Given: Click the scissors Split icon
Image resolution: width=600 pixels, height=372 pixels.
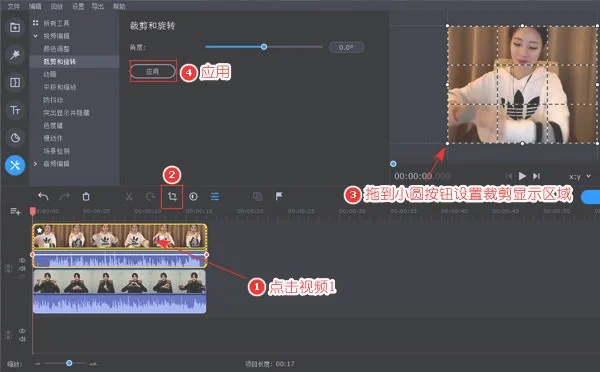Looking at the screenshot, I should pos(129,197).
